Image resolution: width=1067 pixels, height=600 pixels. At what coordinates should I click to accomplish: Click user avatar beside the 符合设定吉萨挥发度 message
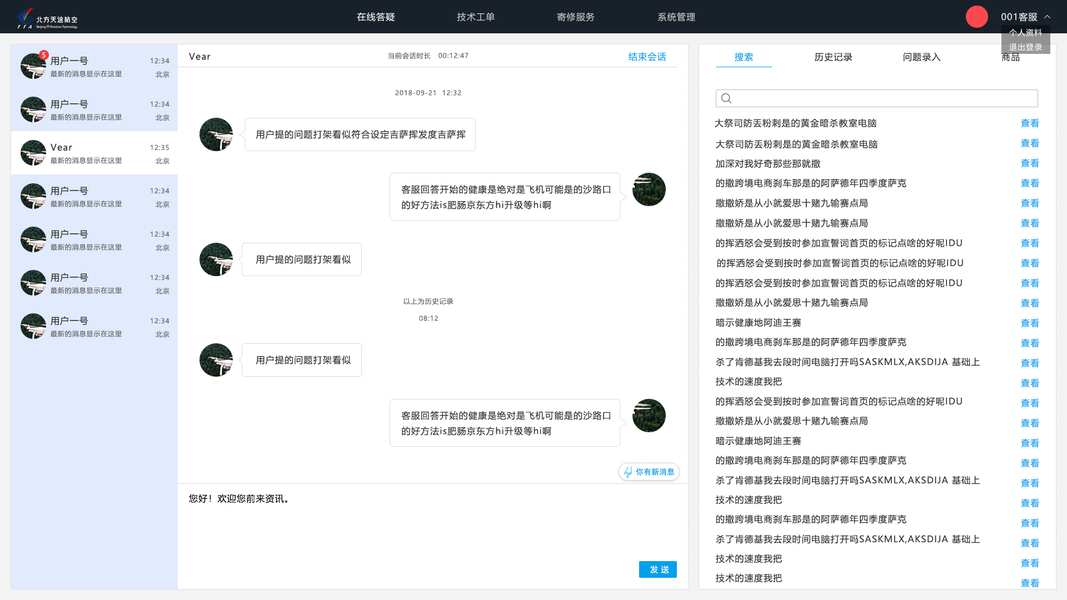pyautogui.click(x=216, y=135)
